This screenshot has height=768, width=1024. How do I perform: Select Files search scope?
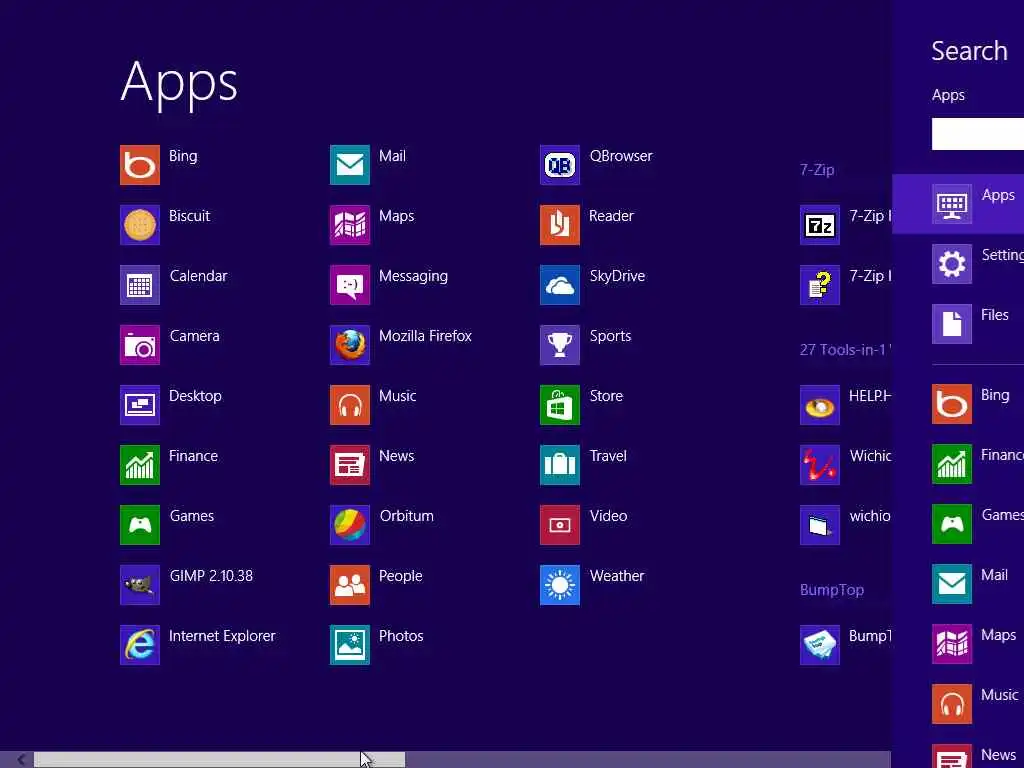pyautogui.click(x=958, y=323)
